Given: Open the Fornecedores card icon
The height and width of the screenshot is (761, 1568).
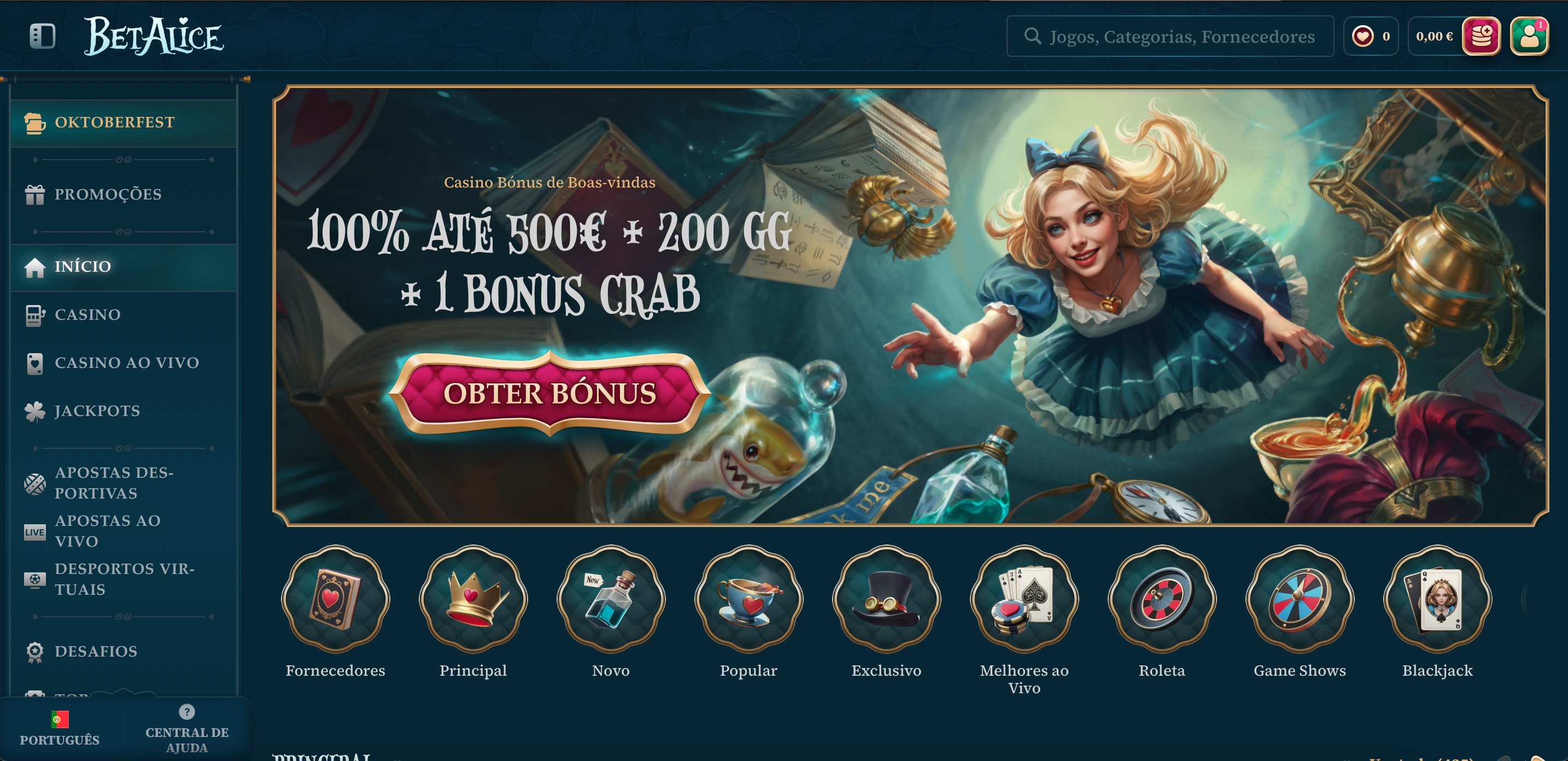Looking at the screenshot, I should (x=335, y=599).
